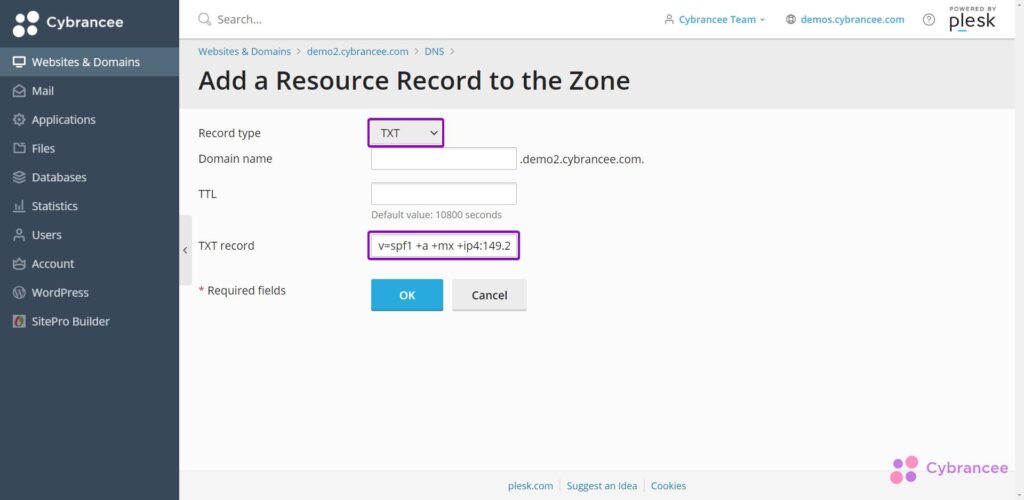Click the globe icon beside demos.cybrancee.com
The image size is (1024, 500).
click(791, 20)
